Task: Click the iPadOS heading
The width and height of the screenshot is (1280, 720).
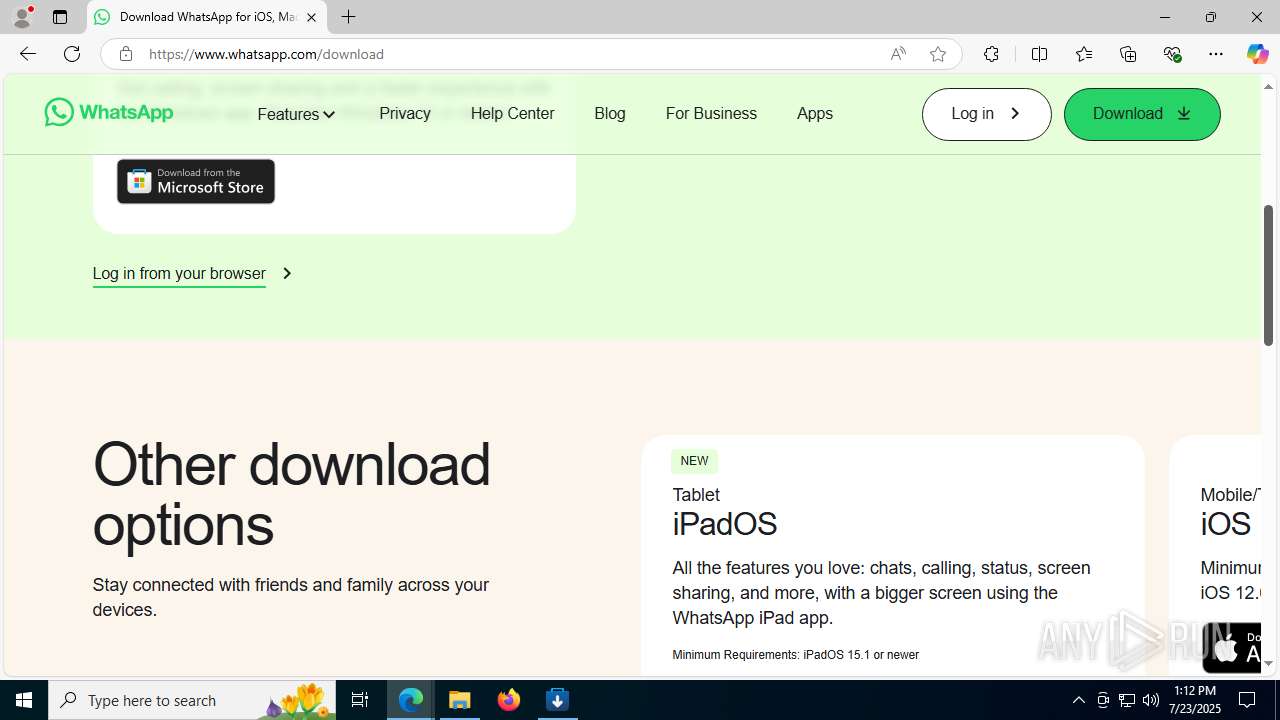Action: [725, 524]
